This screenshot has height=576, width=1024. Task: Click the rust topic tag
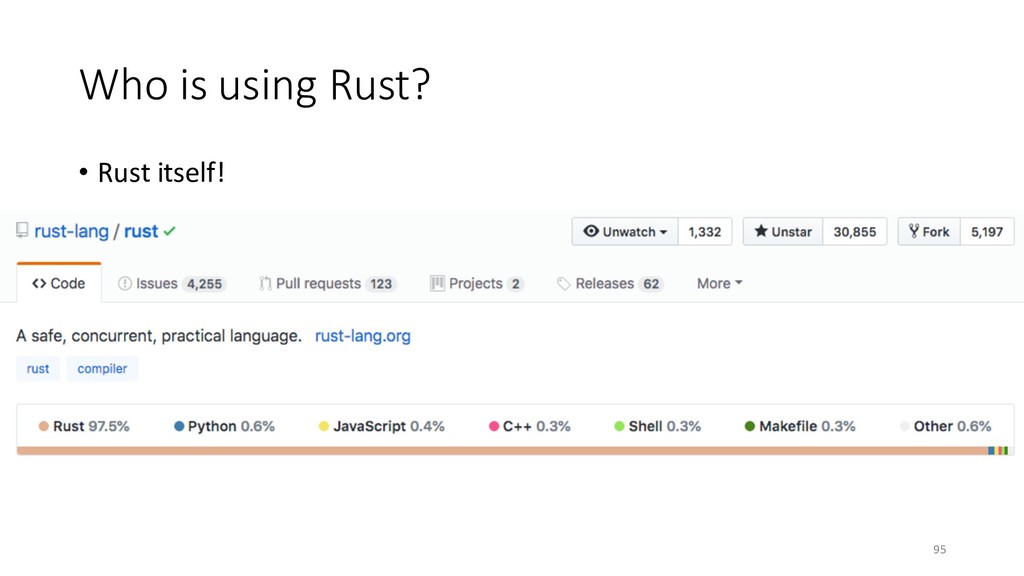pyautogui.click(x=38, y=368)
